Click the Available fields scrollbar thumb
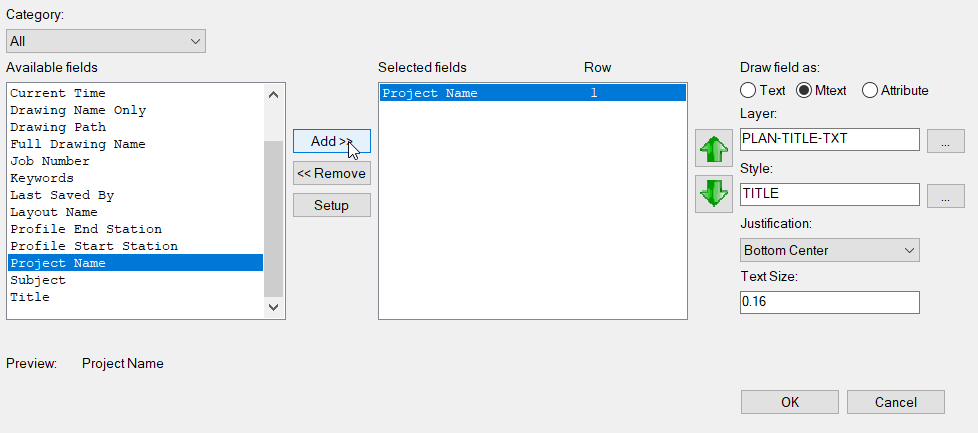The height and width of the screenshot is (433, 978). pos(273,218)
